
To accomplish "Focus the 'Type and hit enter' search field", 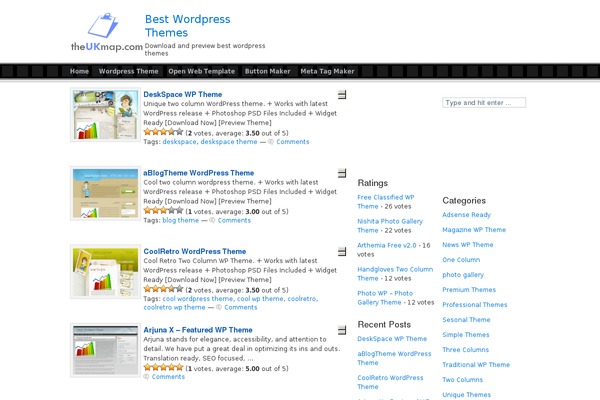I will (484, 103).
